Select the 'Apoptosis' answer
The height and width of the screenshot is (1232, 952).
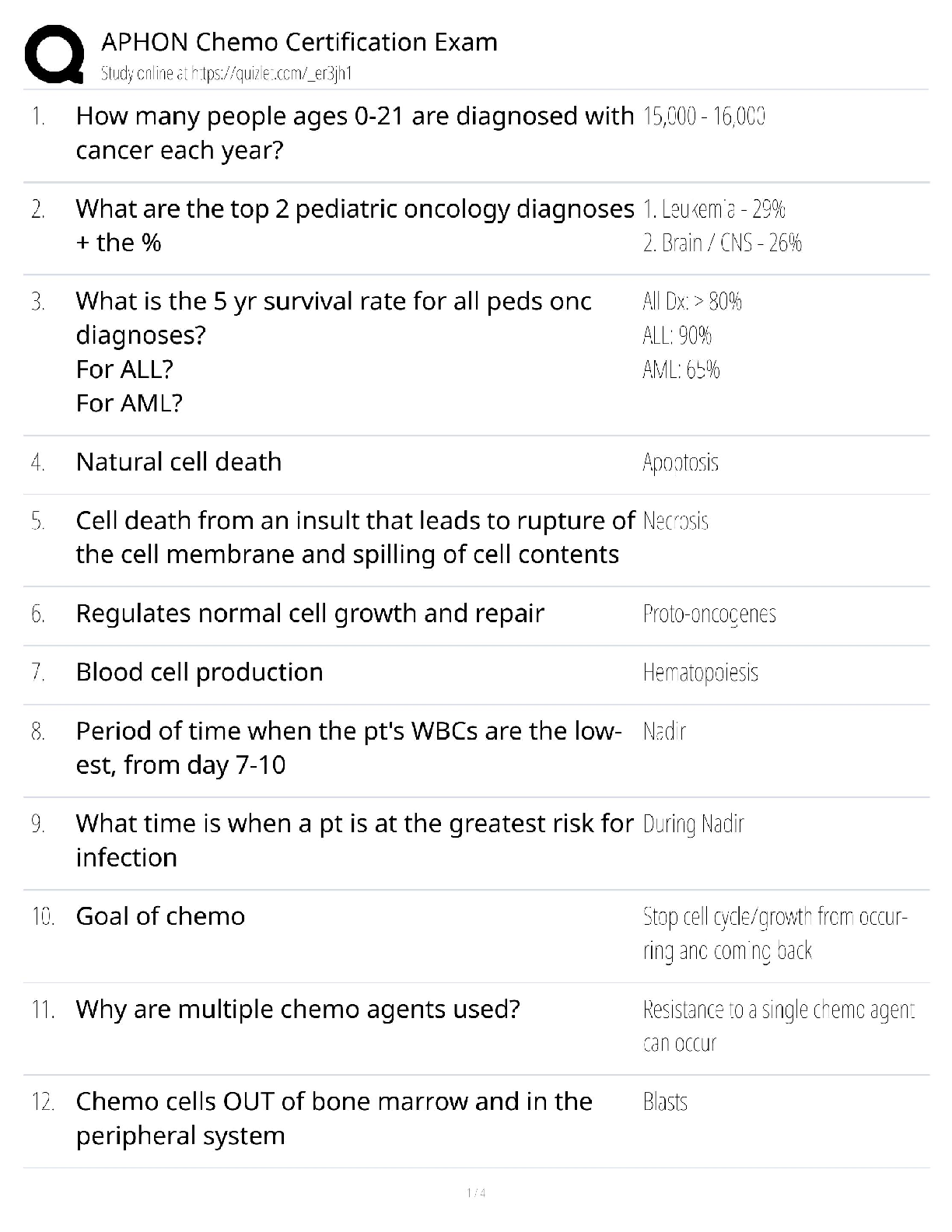[x=680, y=463]
